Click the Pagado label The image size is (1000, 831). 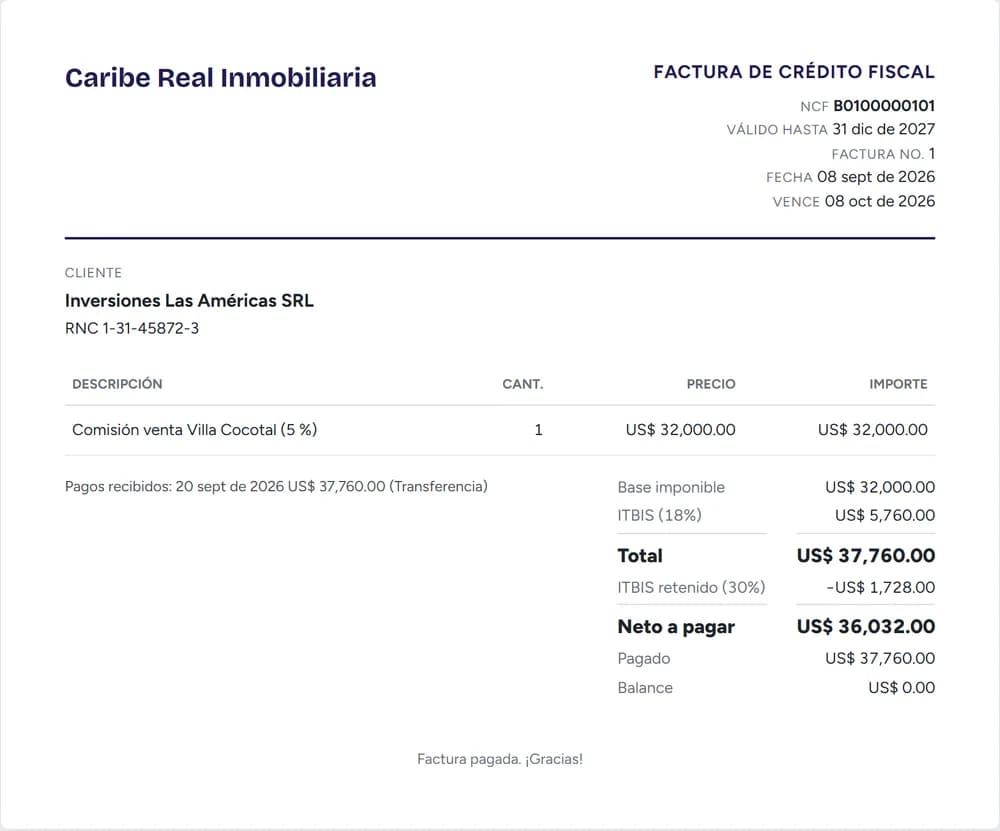(643, 659)
